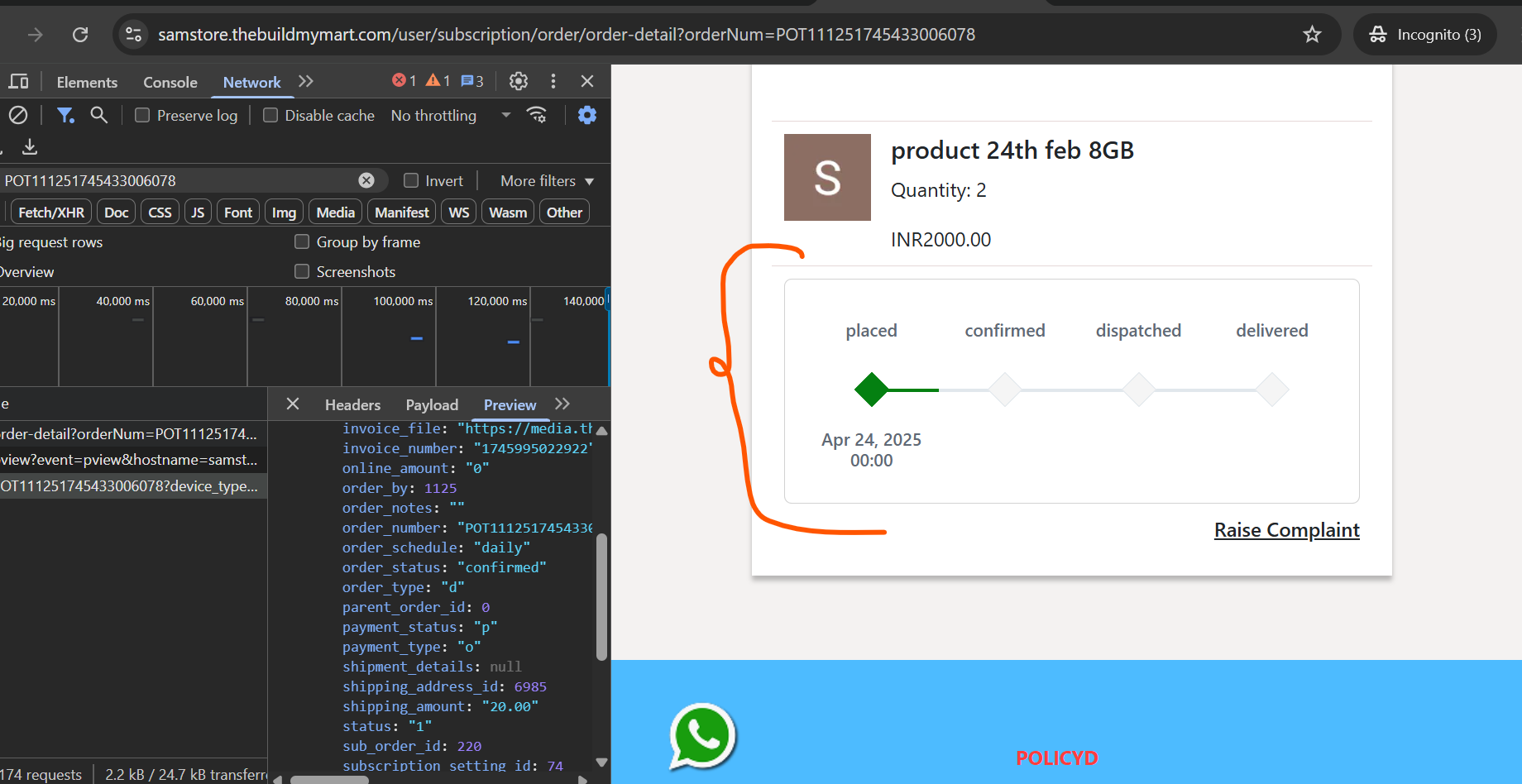Select the Network tab
The width and height of the screenshot is (1522, 784).
251,82
